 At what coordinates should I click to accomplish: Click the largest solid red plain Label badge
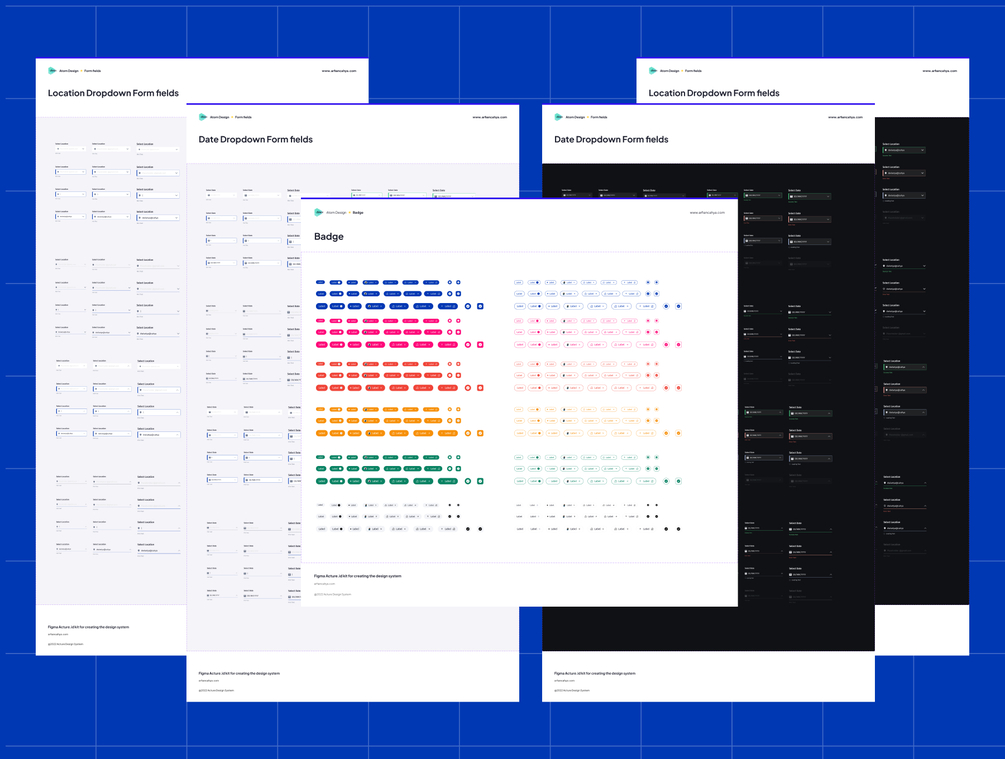point(322,388)
